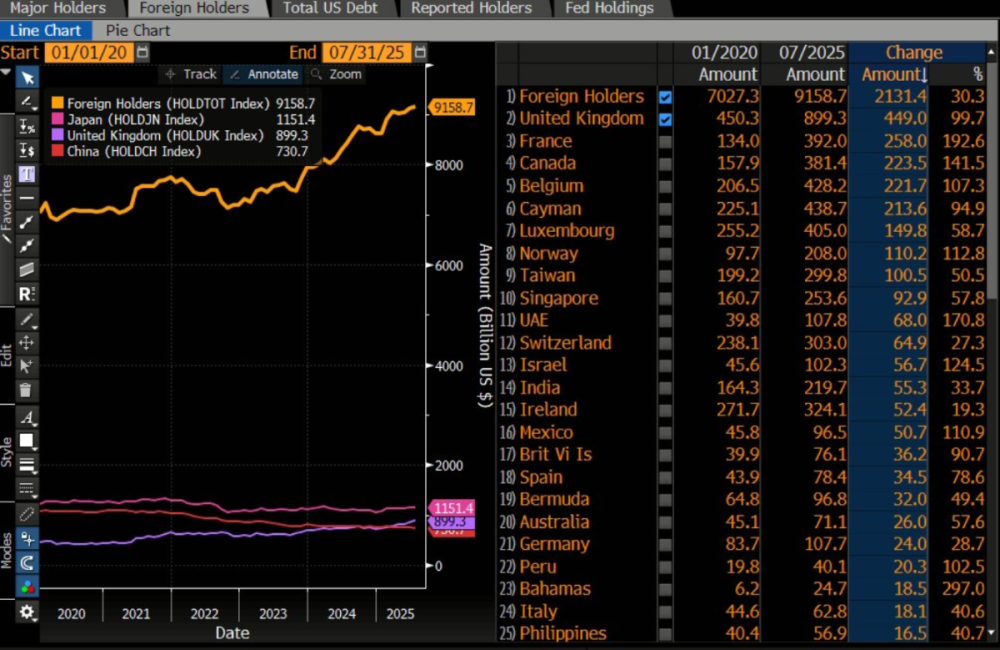
Task: Open the Start date calendar picker
Action: click(x=141, y=52)
